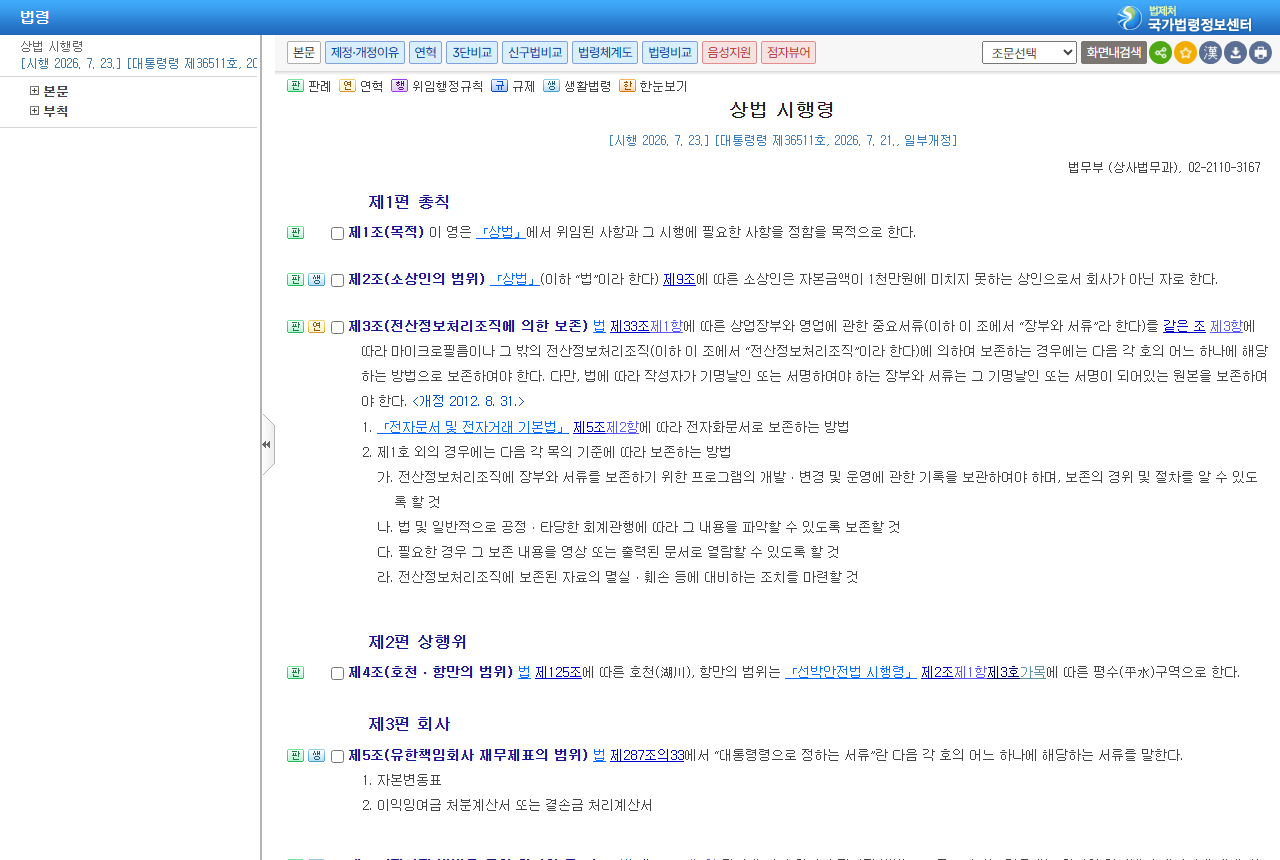Open the 법령비교 tab

(670, 53)
